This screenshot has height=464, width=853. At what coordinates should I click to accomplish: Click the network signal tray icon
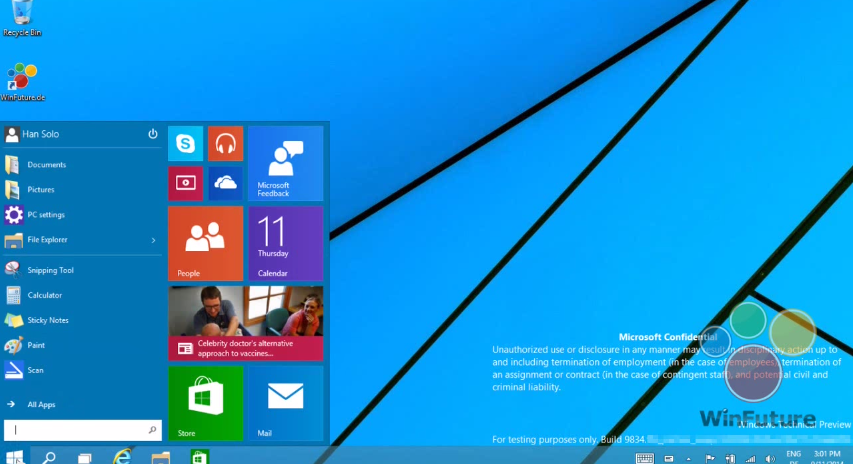coord(750,459)
